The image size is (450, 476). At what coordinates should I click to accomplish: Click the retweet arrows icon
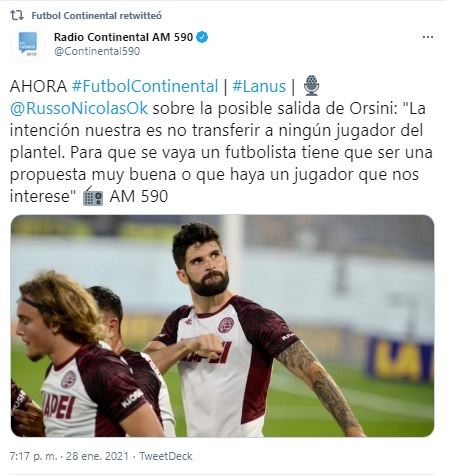tap(17, 15)
